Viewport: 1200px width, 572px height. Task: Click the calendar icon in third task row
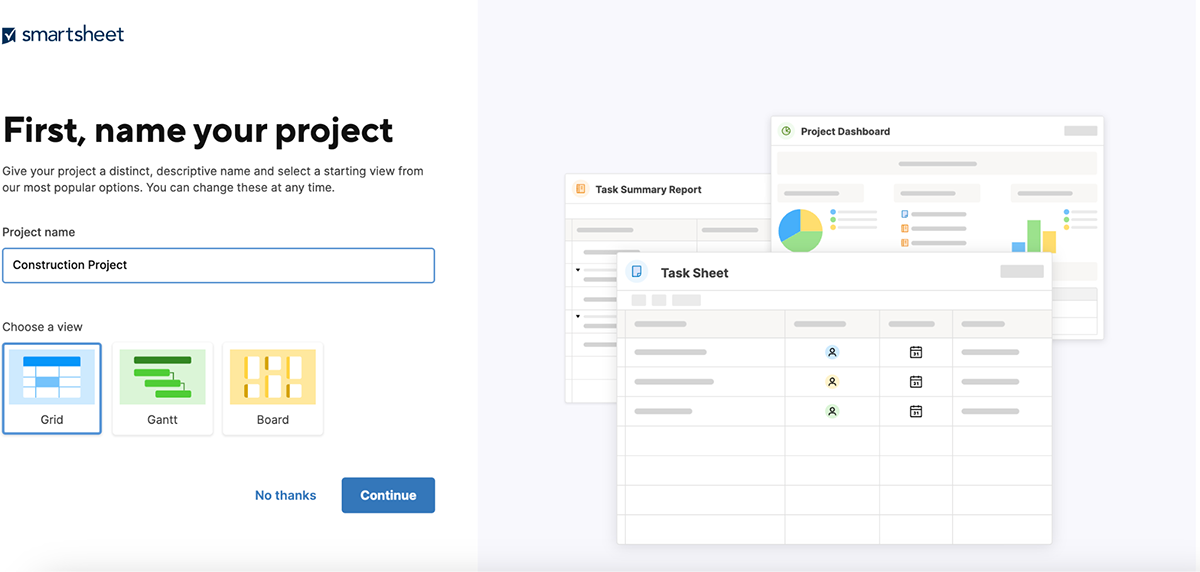pos(915,411)
